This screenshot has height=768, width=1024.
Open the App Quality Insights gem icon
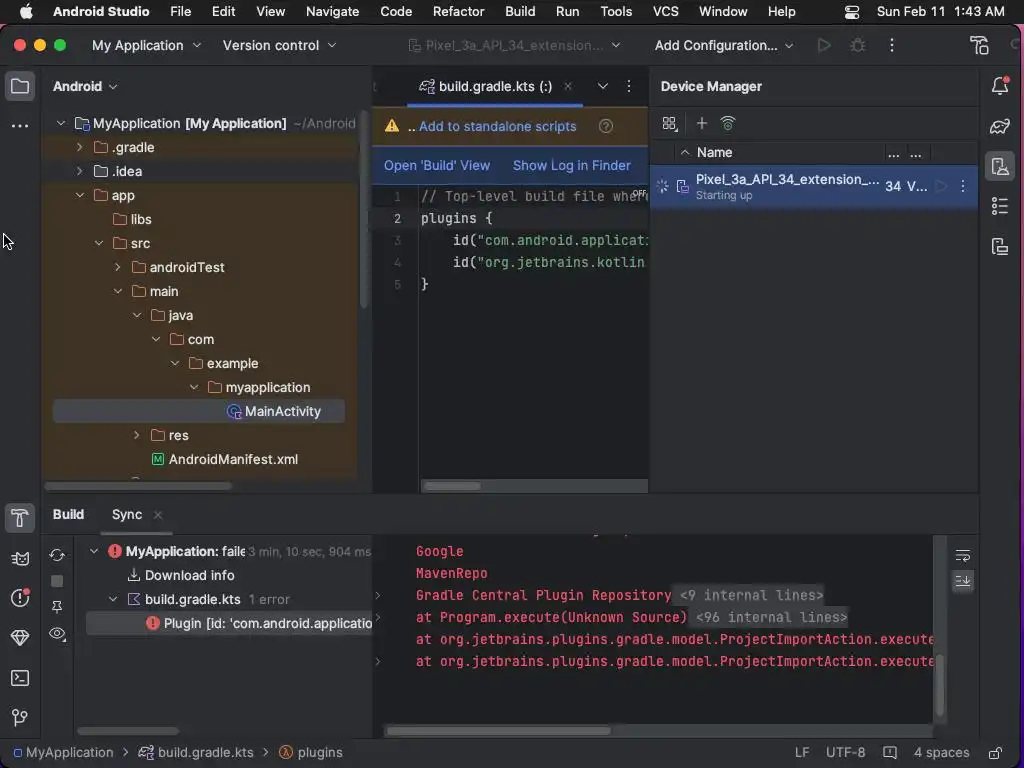click(20, 637)
